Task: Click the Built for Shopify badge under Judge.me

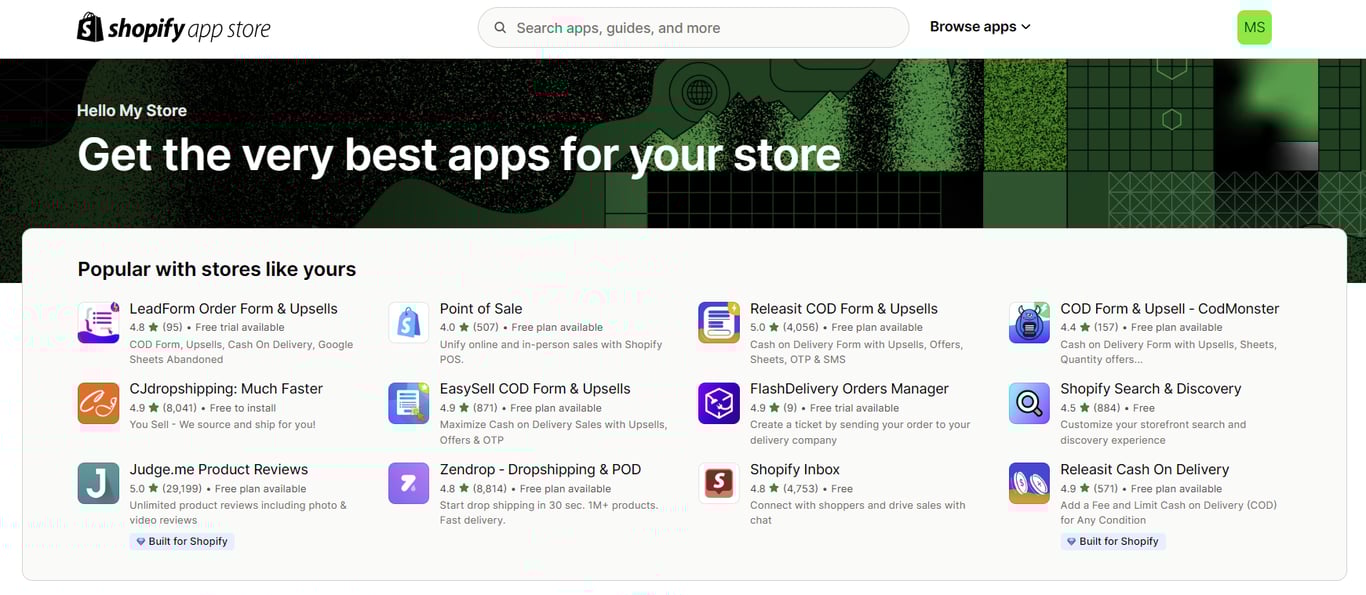Action: tap(181, 541)
